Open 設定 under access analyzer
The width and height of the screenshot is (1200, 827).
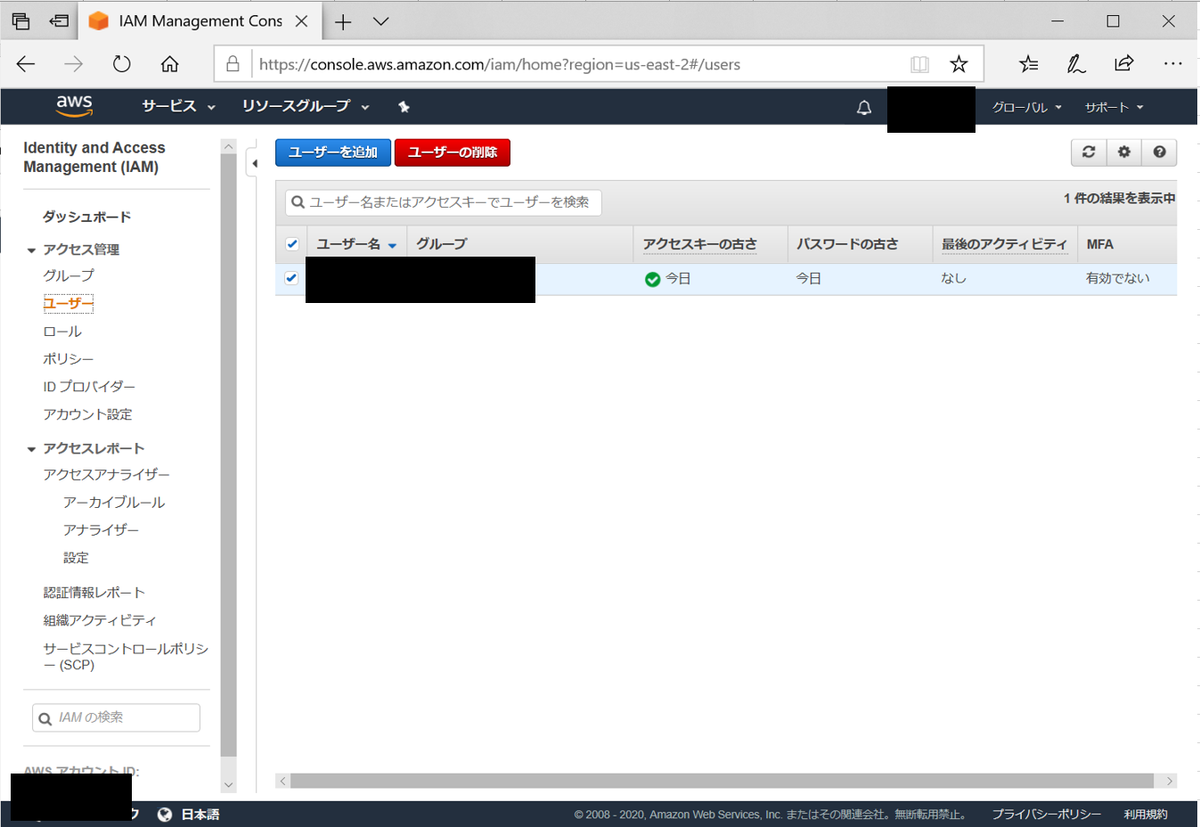click(76, 558)
